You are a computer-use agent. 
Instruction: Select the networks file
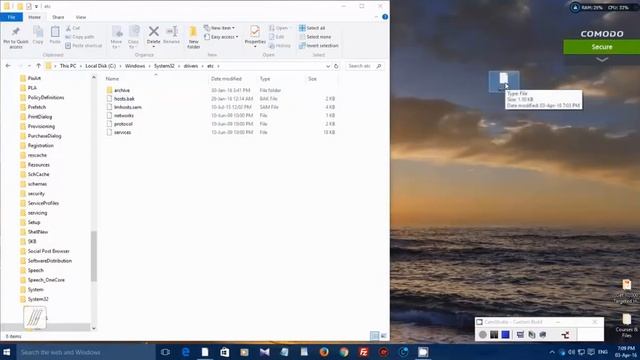click(124, 116)
